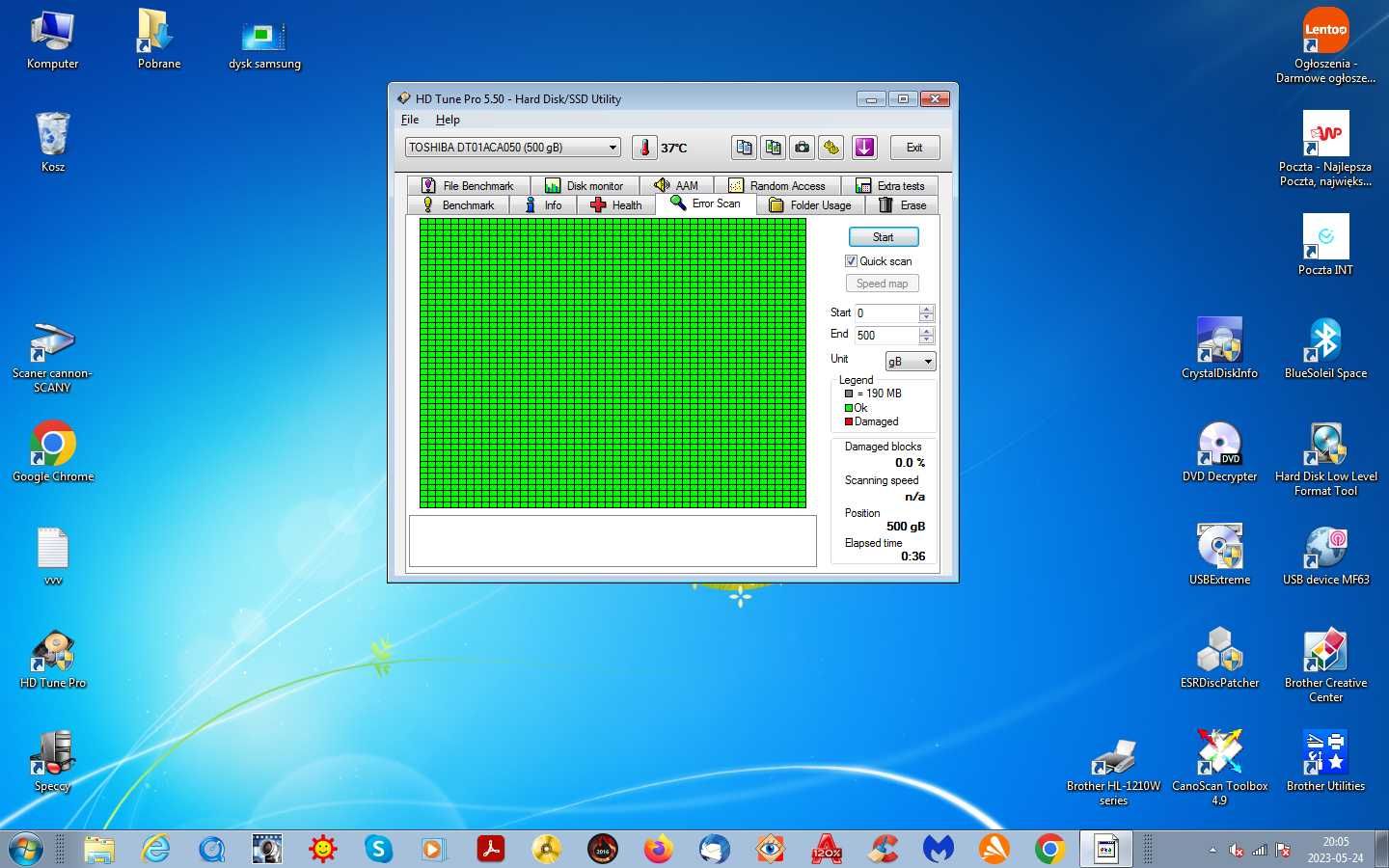Open DVD Decrypter desktop shortcut
1389x868 pixels.
pos(1219,451)
